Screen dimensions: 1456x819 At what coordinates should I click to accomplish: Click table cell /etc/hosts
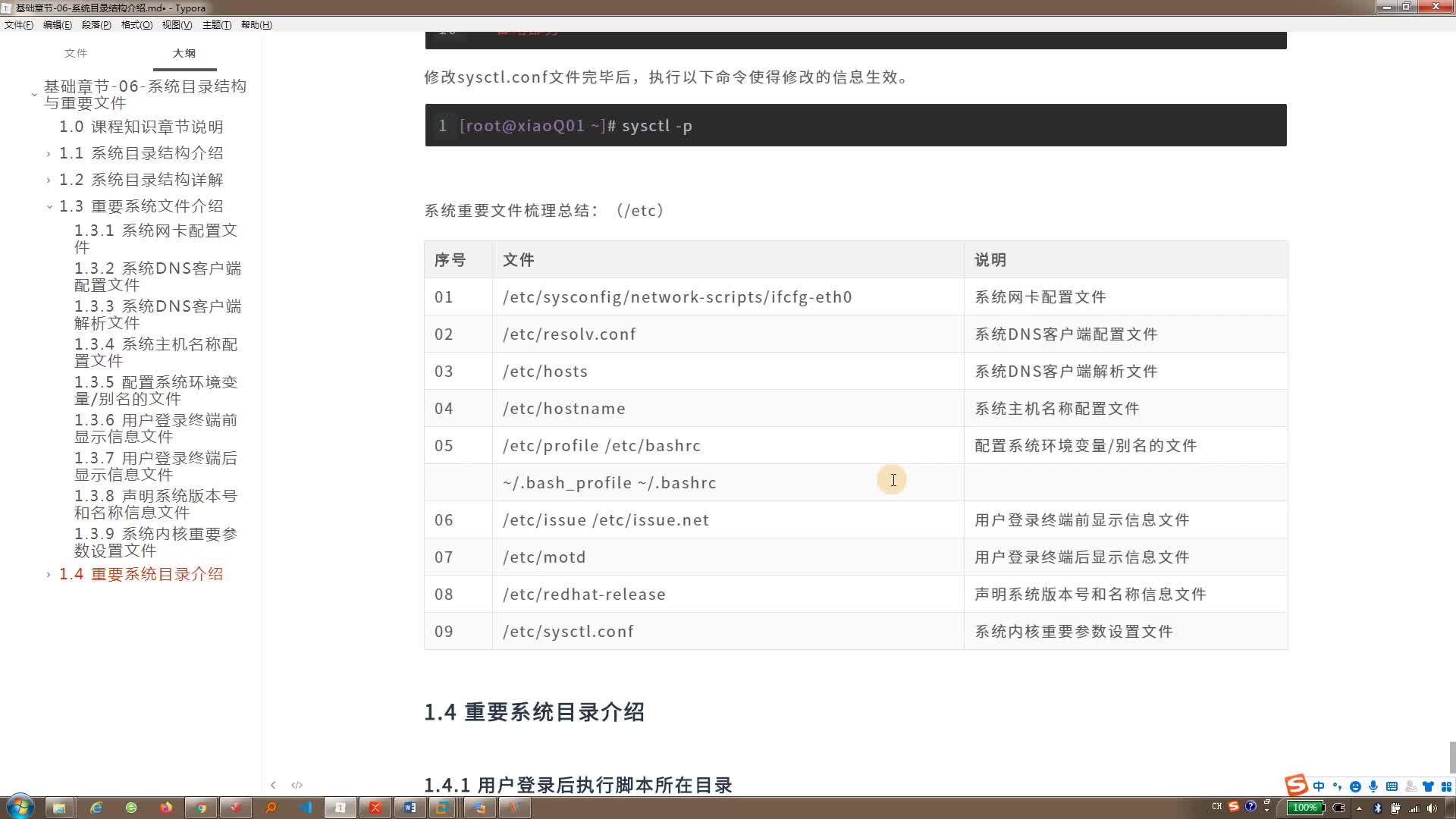728,371
